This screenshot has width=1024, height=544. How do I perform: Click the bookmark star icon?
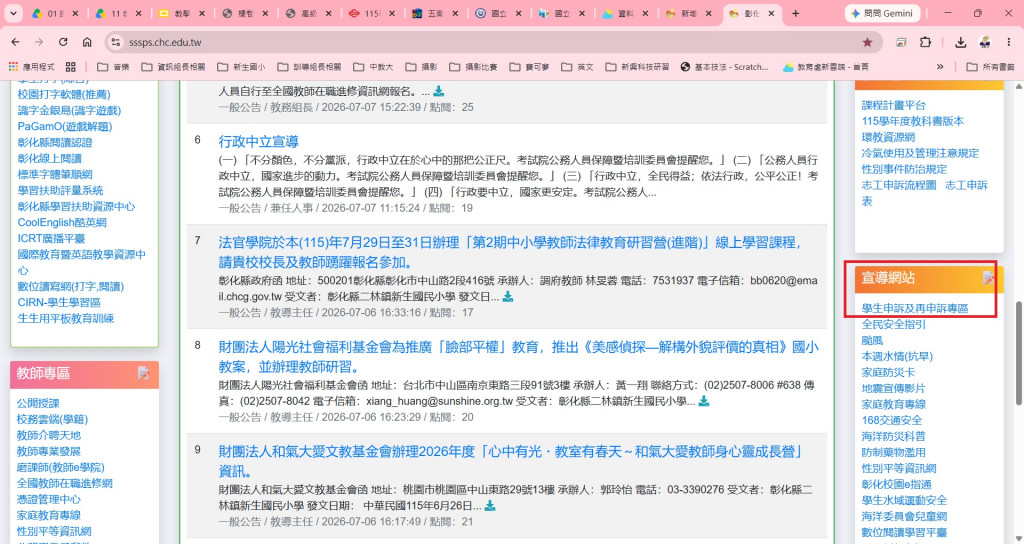click(867, 42)
